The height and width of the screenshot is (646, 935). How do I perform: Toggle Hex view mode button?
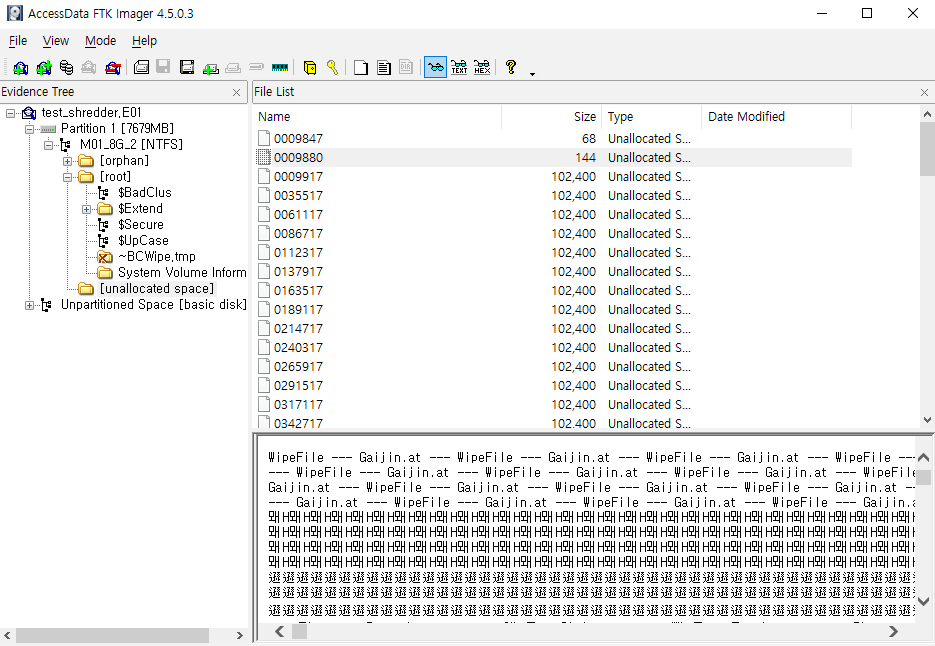point(482,67)
